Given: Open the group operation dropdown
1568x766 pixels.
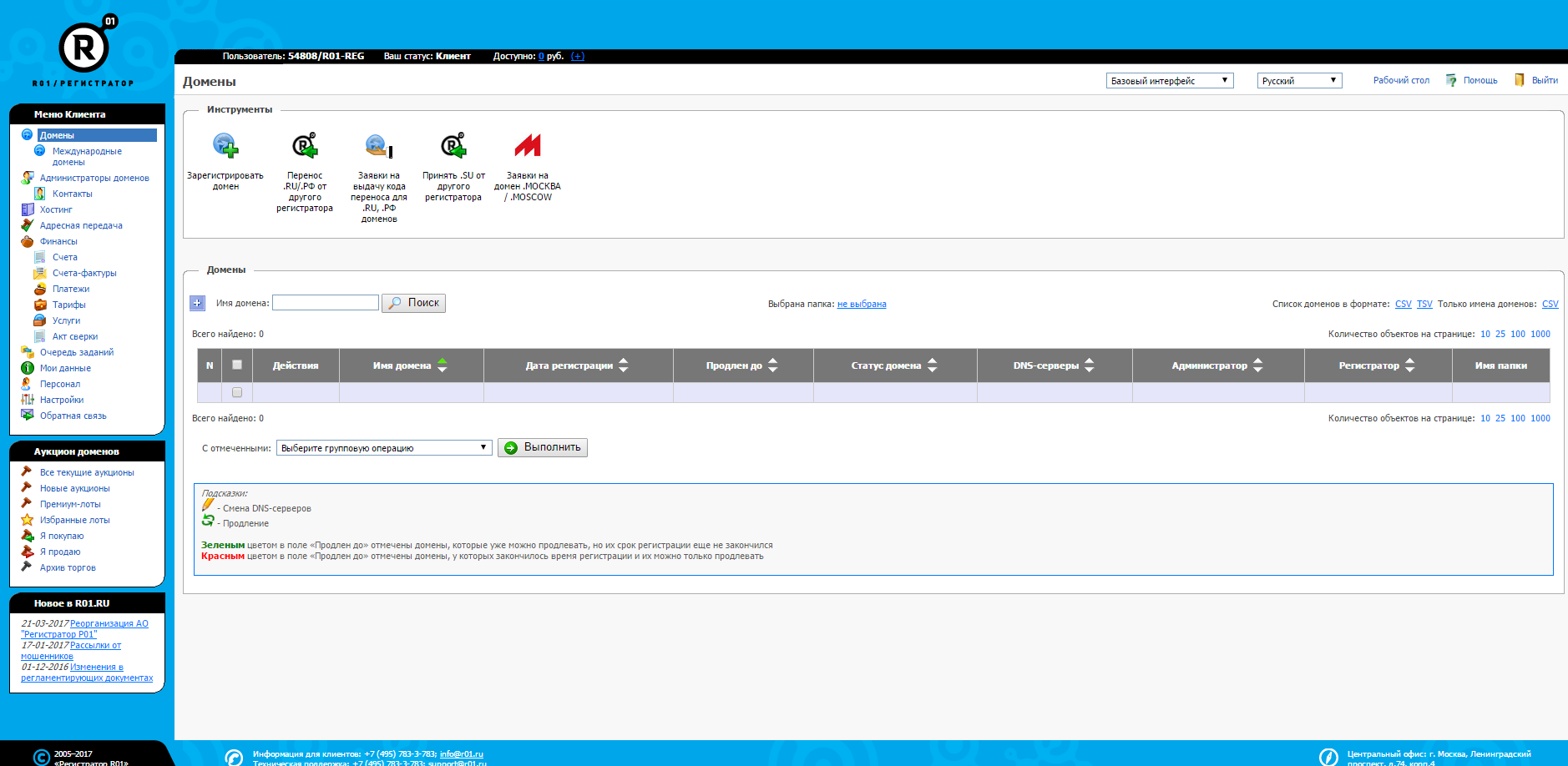Looking at the screenshot, I should [384, 448].
